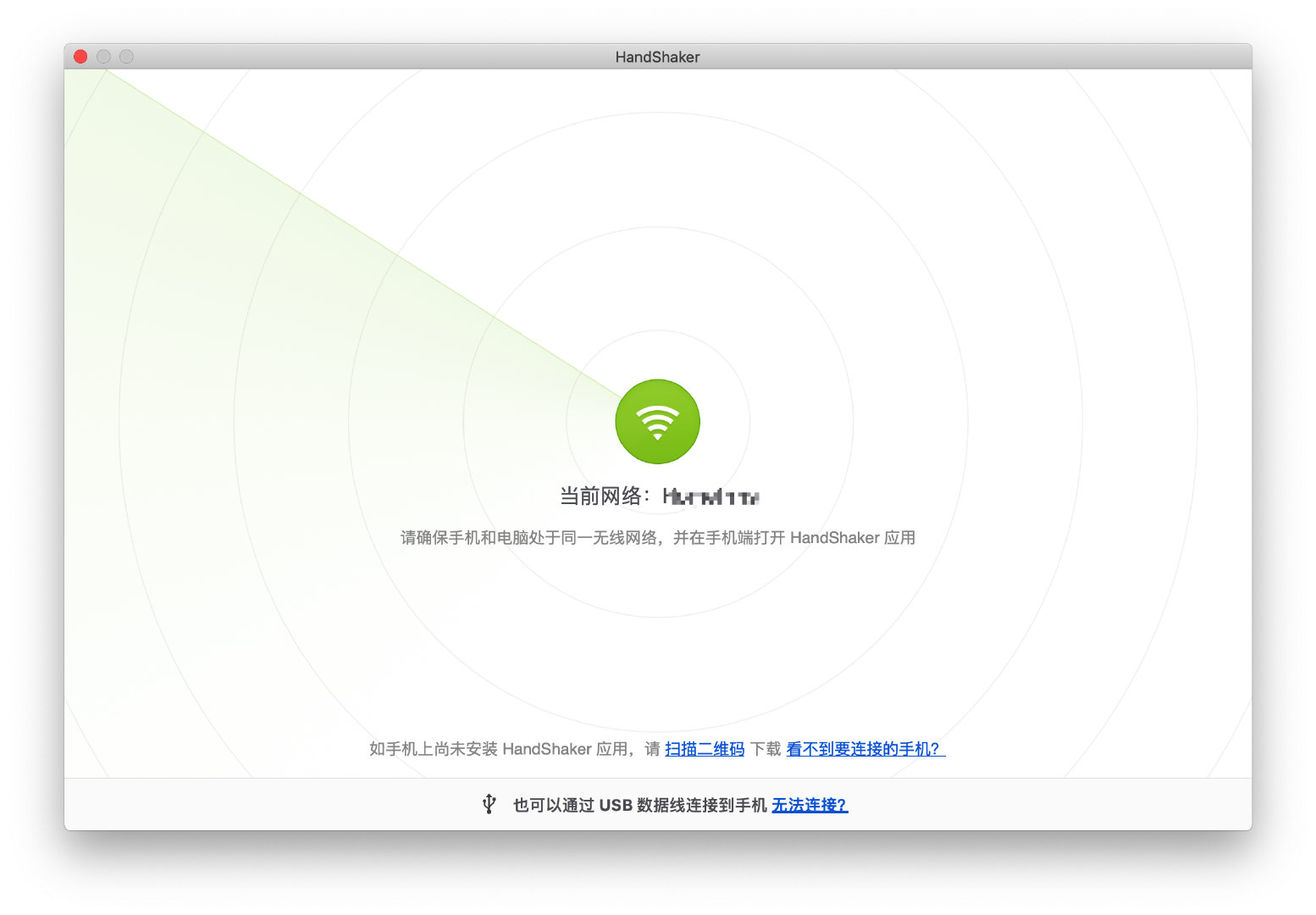This screenshot has height=915, width=1316.
Task: Open the 扫描二维码 link
Action: 705,749
